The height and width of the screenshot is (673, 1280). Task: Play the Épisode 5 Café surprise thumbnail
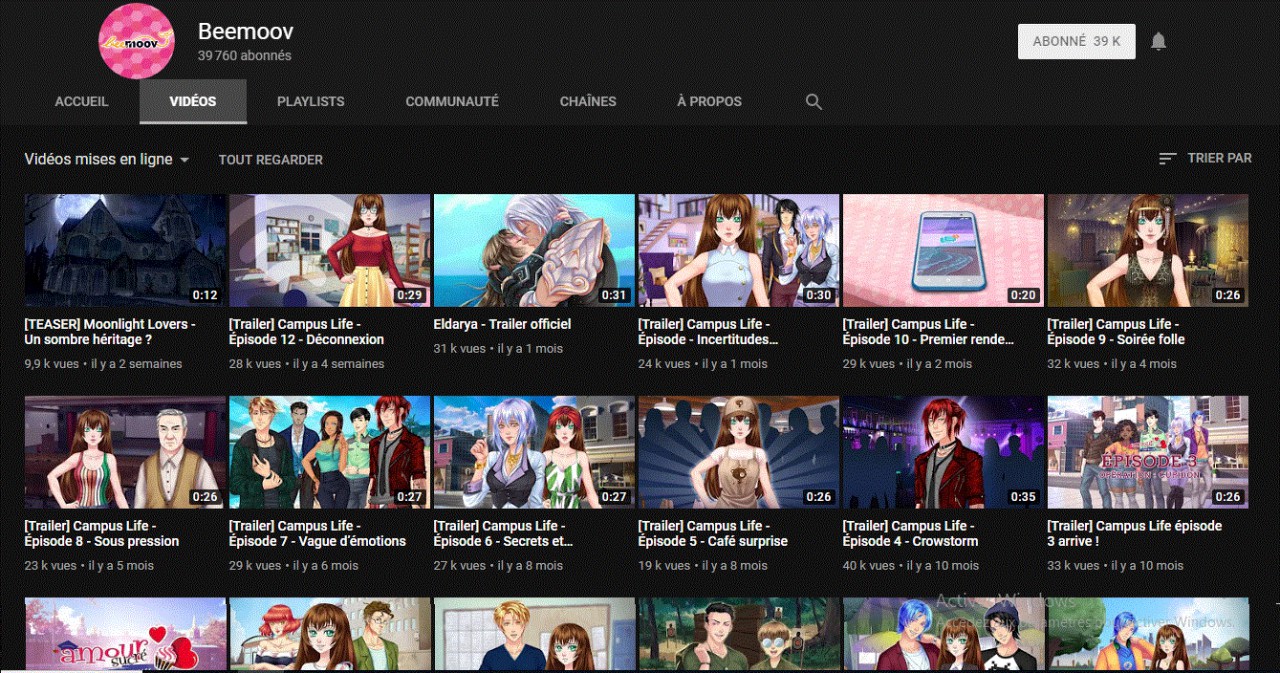coord(739,452)
